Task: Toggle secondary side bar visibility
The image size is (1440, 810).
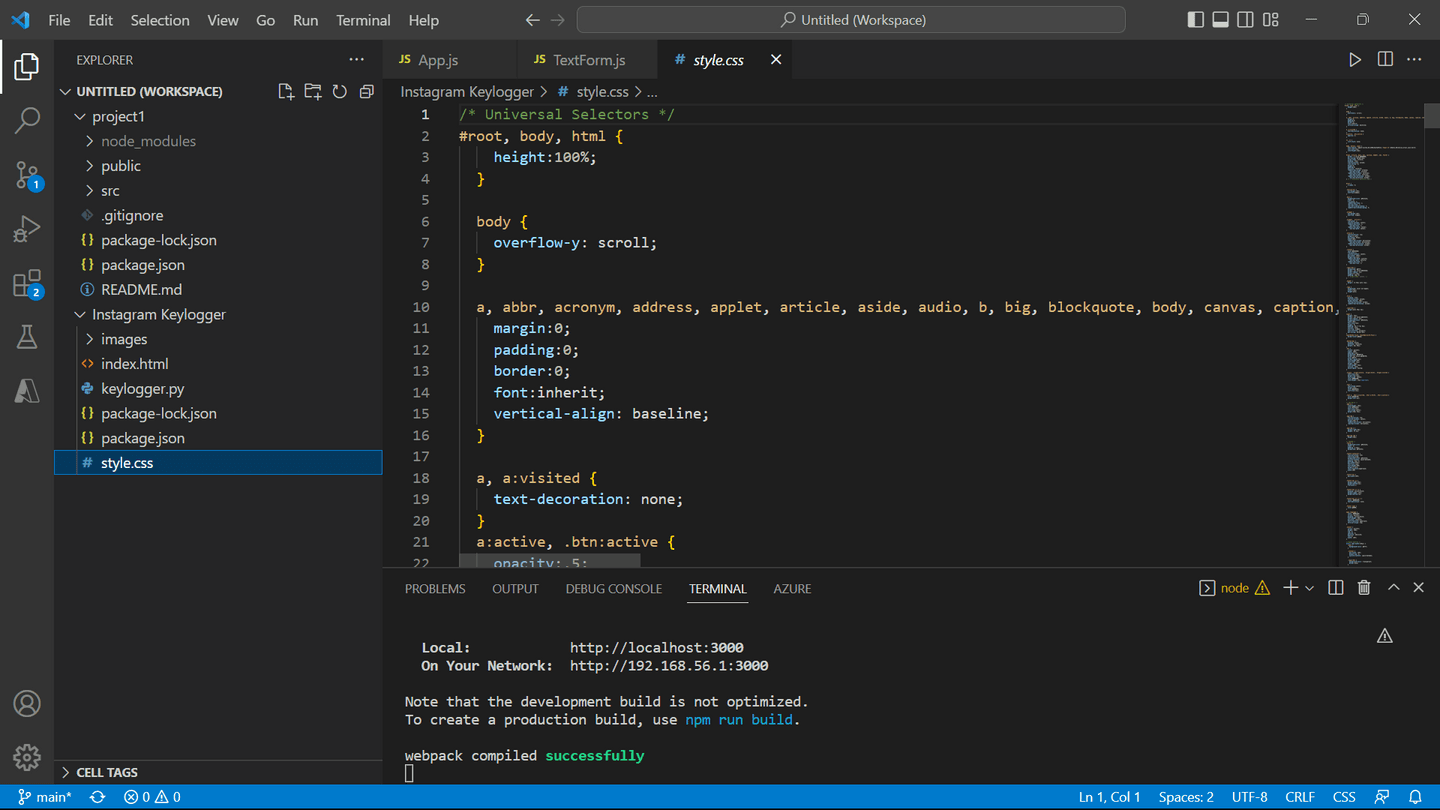Action: [1245, 20]
